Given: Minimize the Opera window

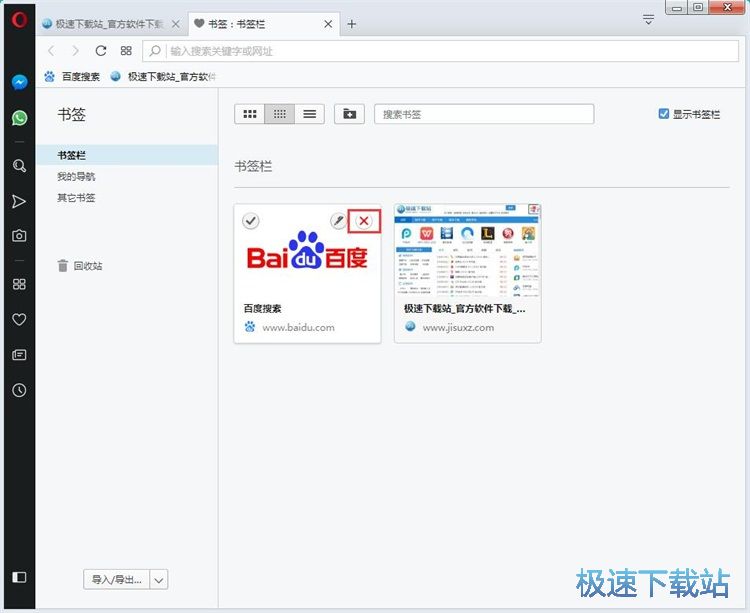Looking at the screenshot, I should pyautogui.click(x=676, y=7).
